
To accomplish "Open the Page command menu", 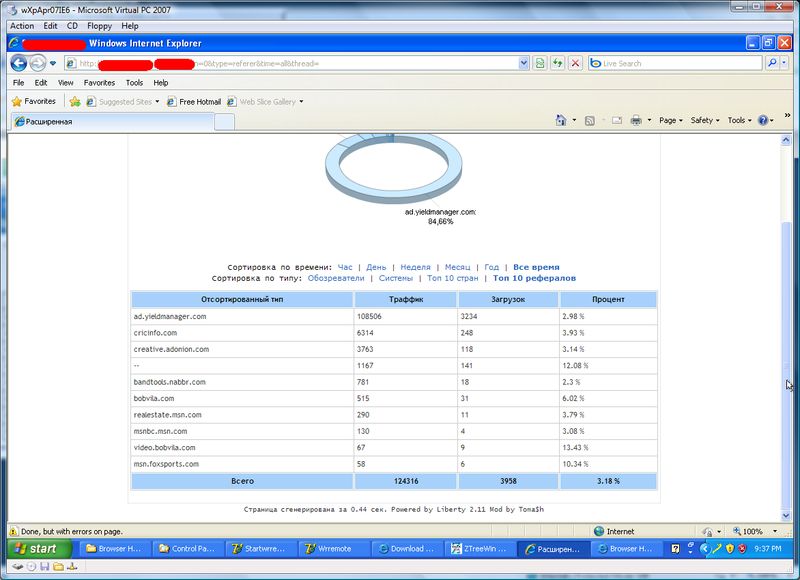I will pos(670,120).
